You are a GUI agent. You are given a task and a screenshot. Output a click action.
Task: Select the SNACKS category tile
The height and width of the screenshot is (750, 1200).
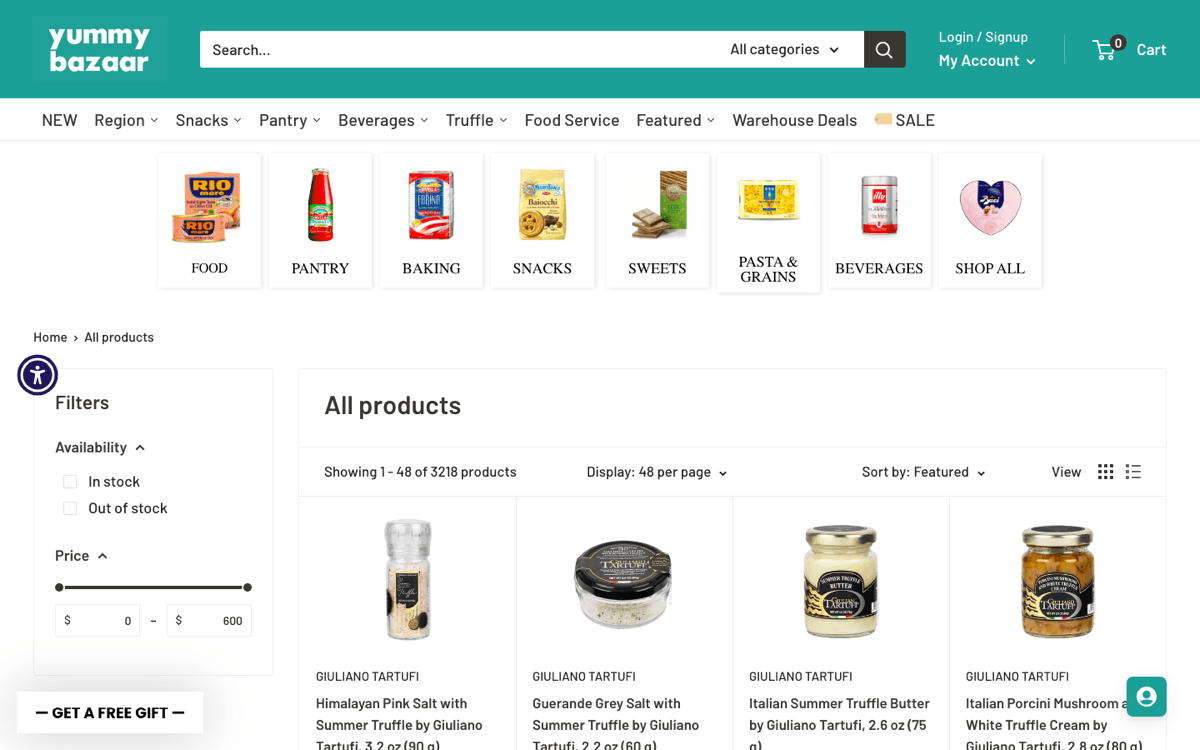542,220
